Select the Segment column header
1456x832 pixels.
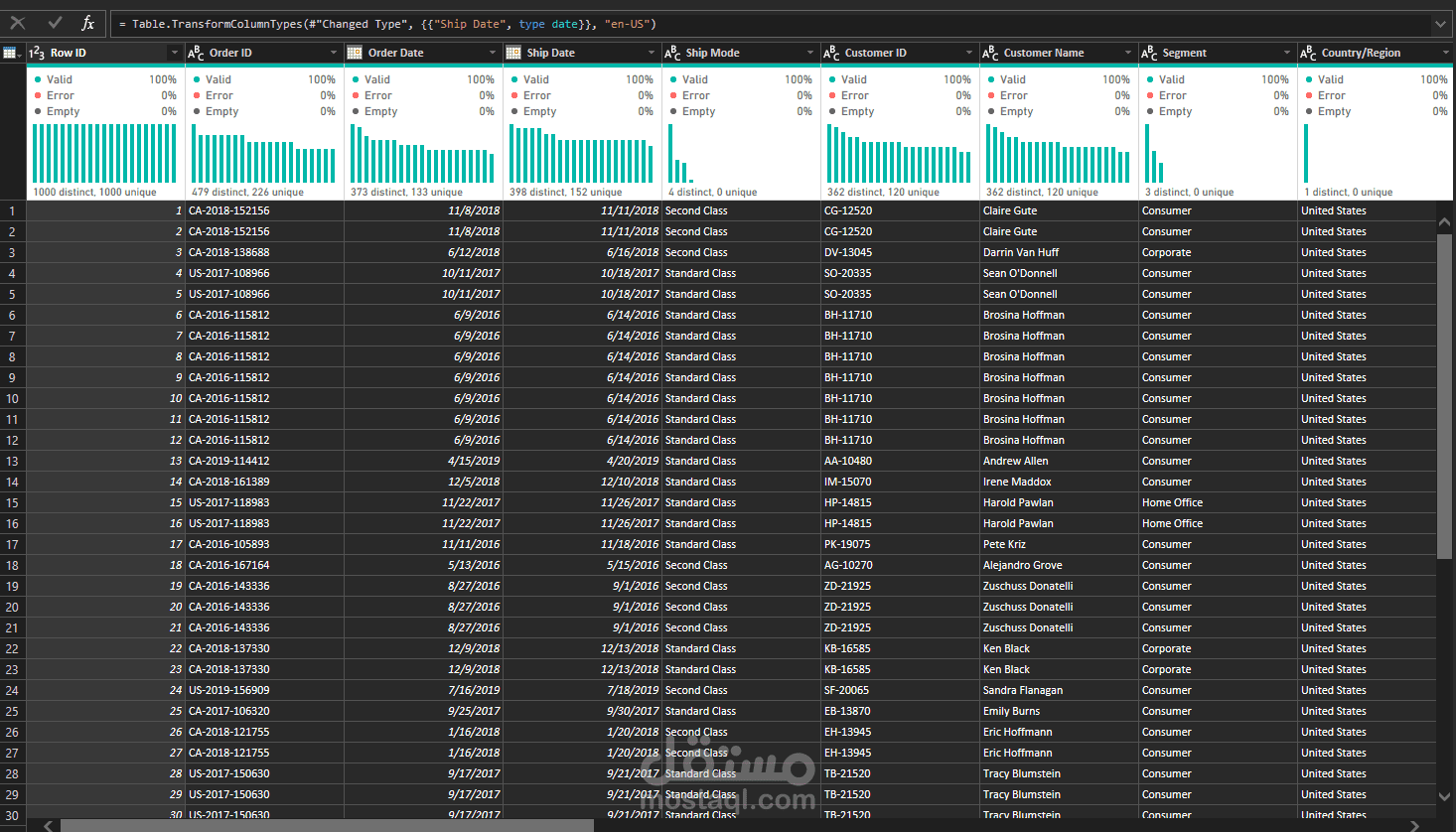click(x=1218, y=53)
